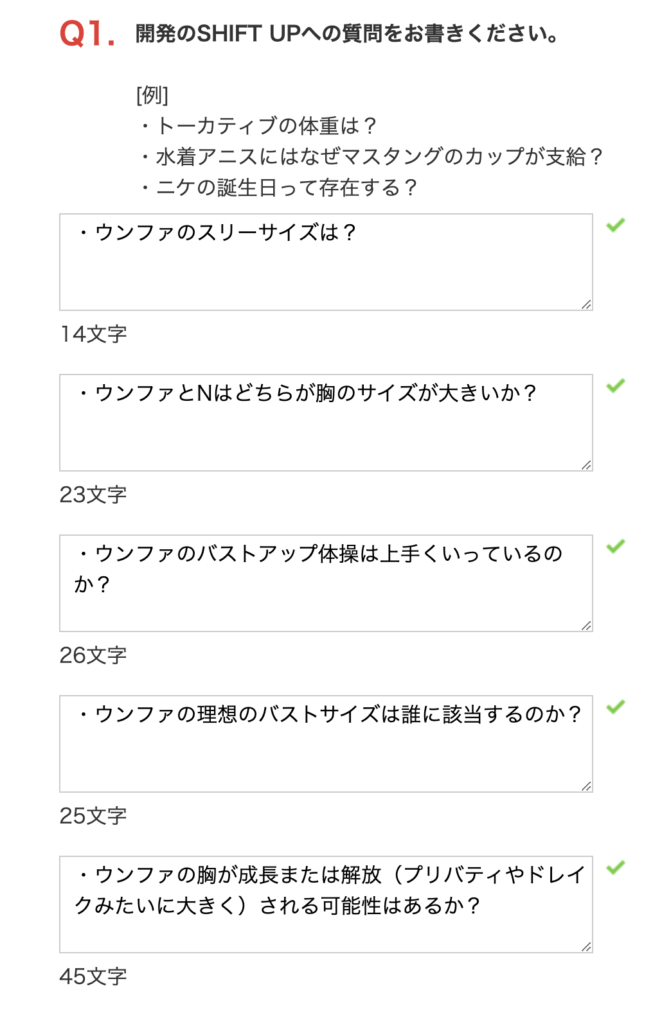
Task: Click the example line about ニケの誕生日
Action: coord(277,188)
